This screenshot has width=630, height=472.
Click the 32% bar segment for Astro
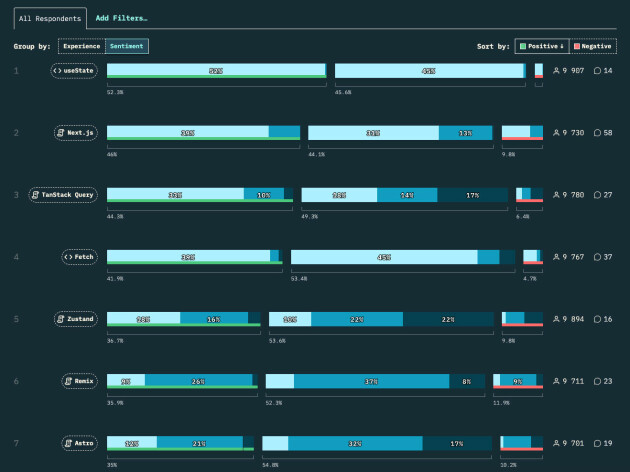355,443
